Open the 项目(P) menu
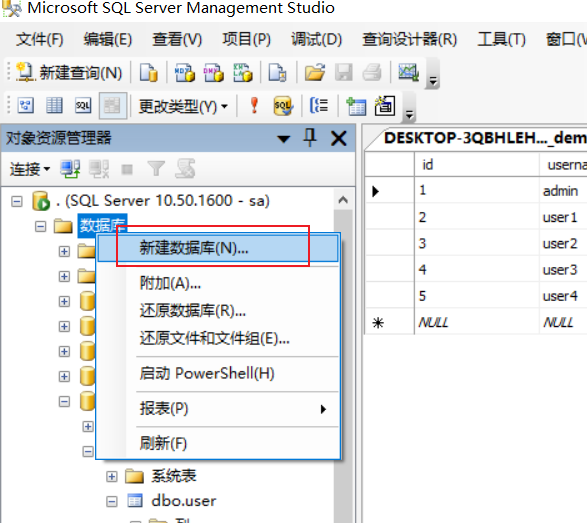Viewport: 587px width, 523px height. [x=246, y=39]
